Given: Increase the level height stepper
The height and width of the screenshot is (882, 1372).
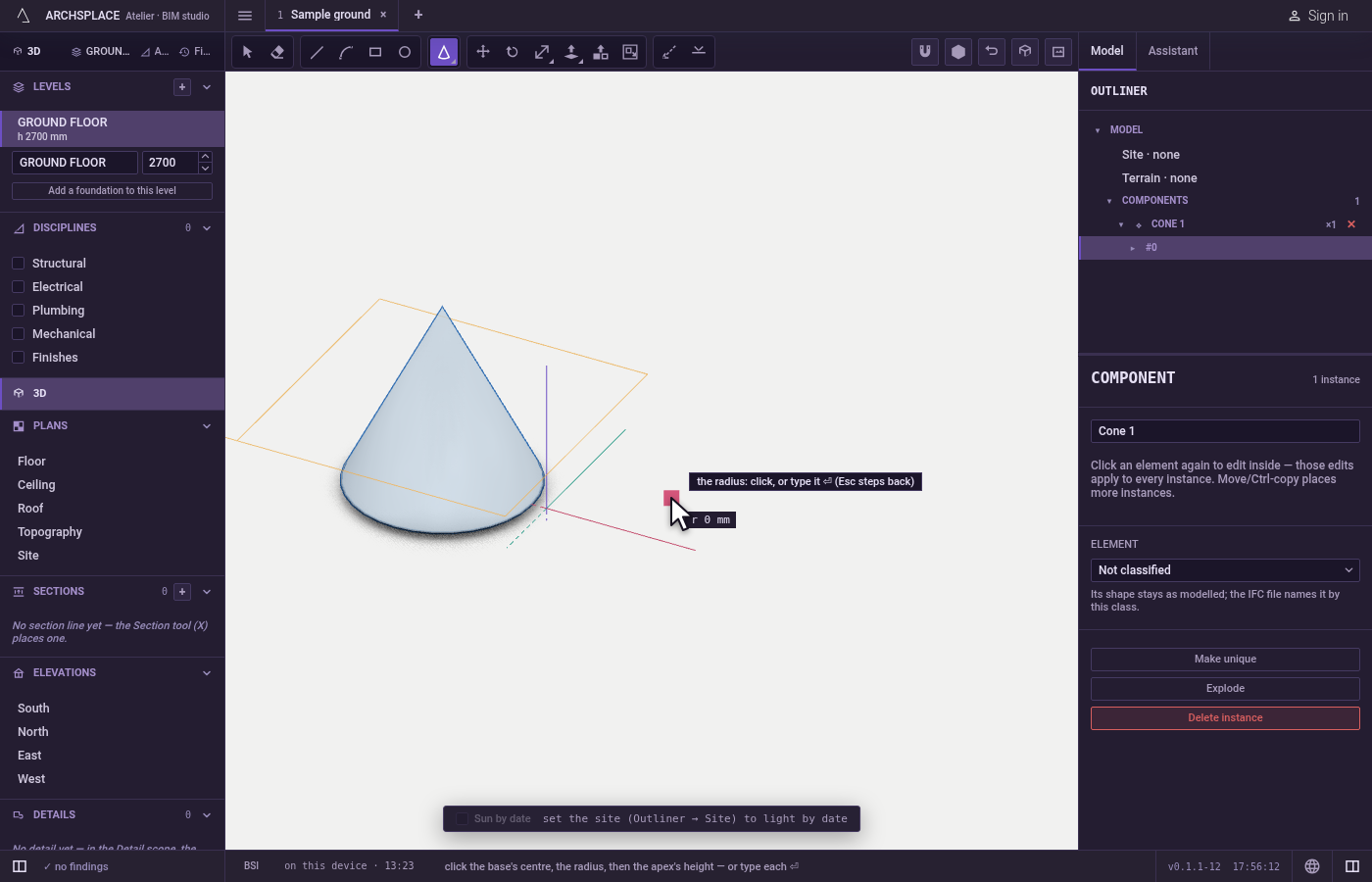Looking at the screenshot, I should (x=205, y=157).
